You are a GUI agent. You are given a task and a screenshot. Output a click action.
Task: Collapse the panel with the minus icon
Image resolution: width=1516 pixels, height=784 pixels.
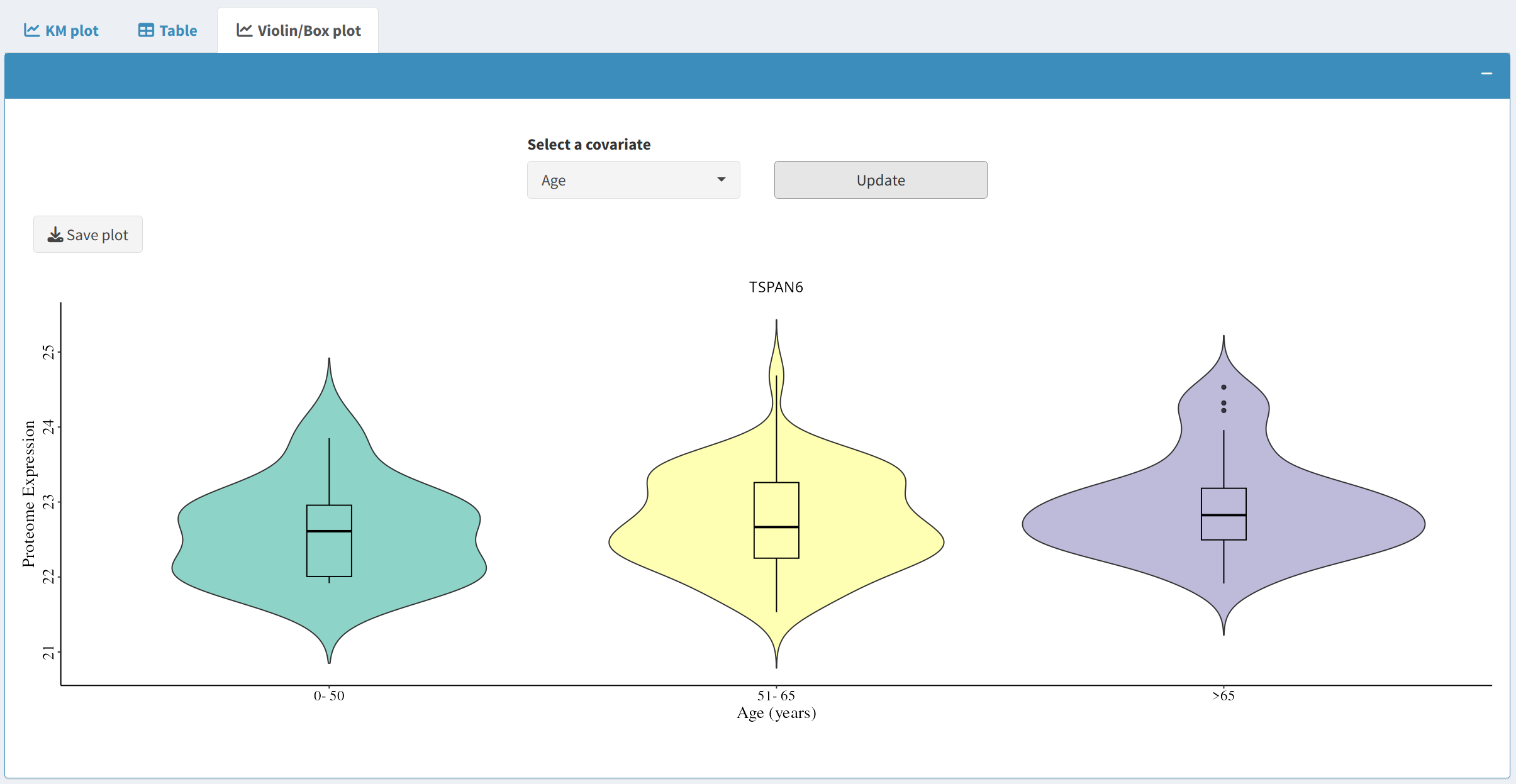point(1486,74)
